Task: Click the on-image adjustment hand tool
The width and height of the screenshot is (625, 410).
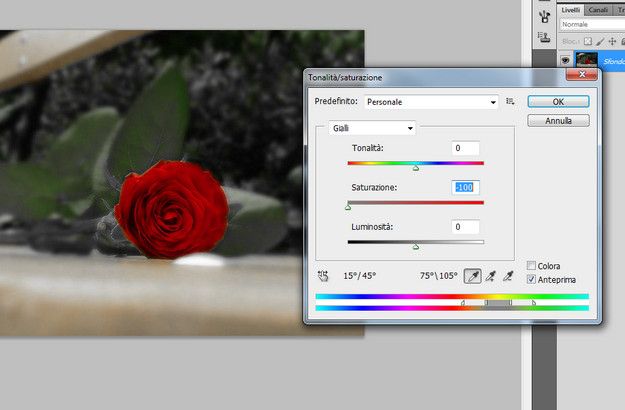Action: click(323, 275)
